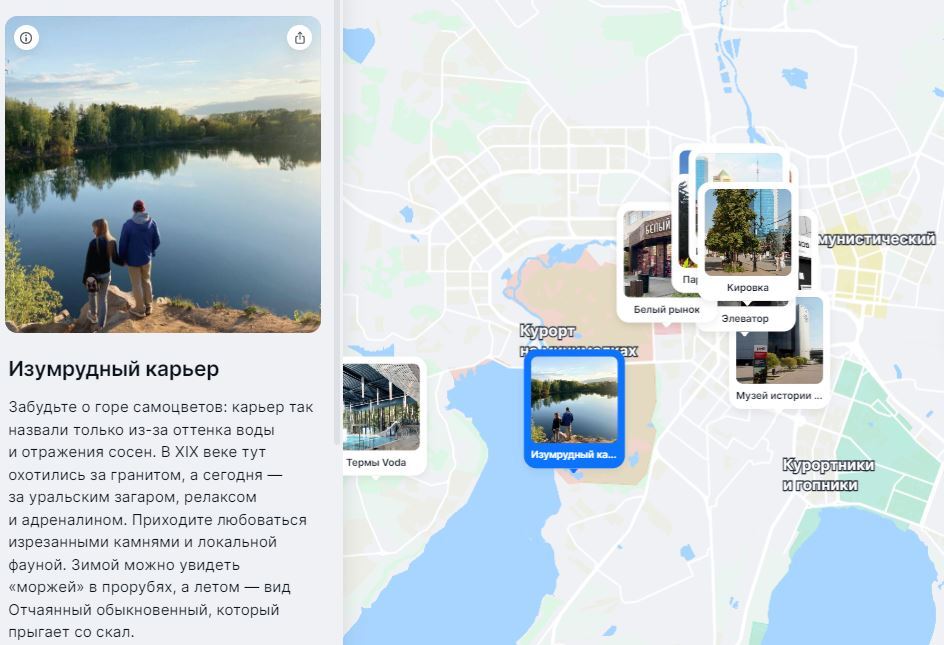Click the description paragraph about the quarry

pos(158,519)
